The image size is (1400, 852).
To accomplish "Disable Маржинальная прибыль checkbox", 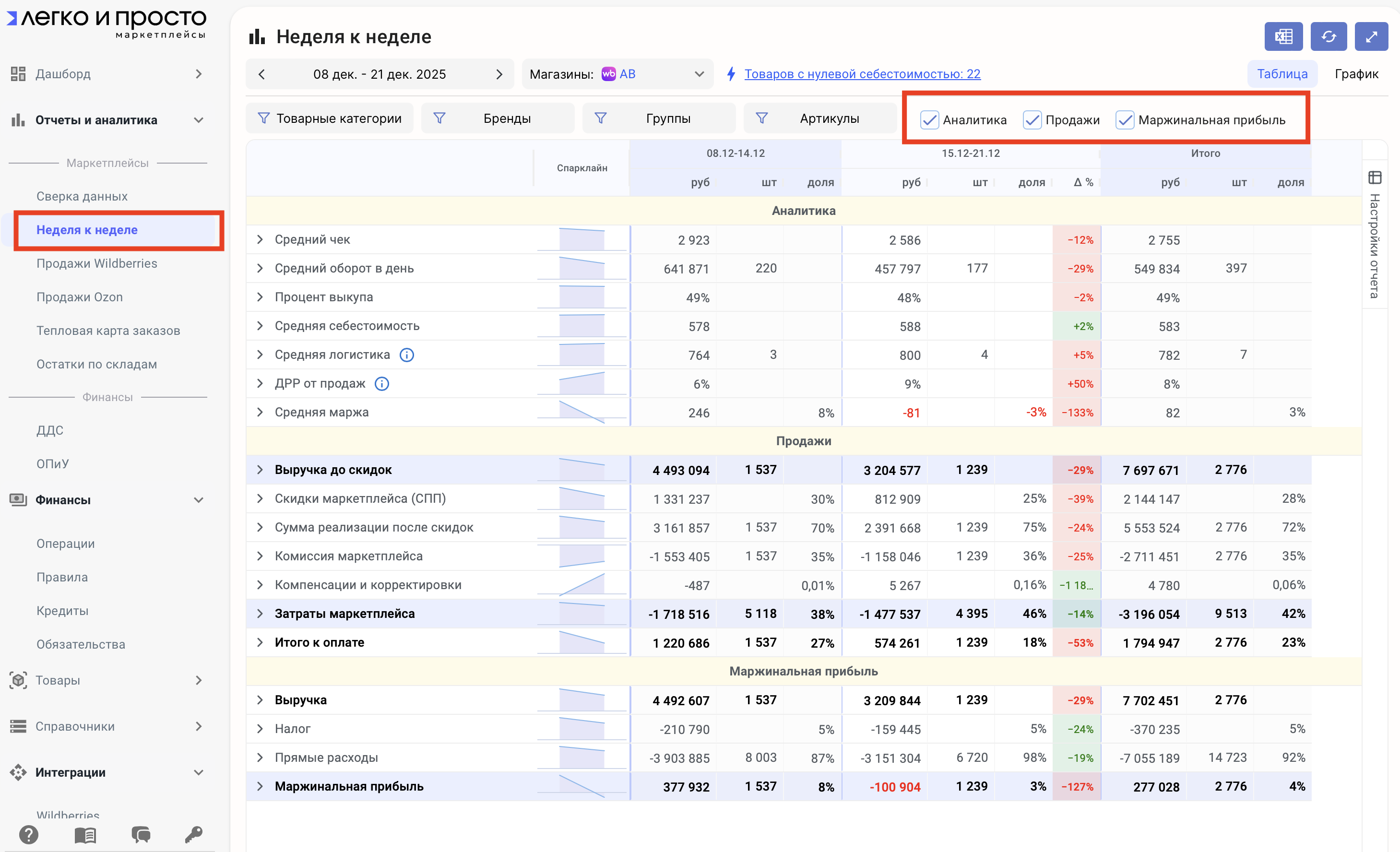I will [1125, 120].
